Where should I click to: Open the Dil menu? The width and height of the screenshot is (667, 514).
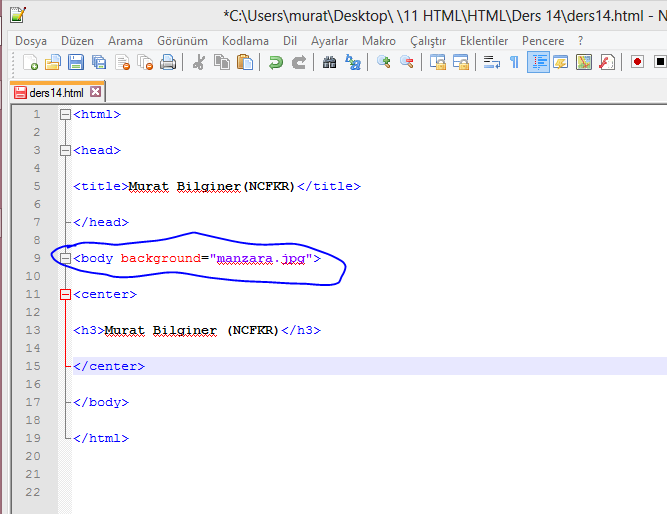[x=290, y=41]
